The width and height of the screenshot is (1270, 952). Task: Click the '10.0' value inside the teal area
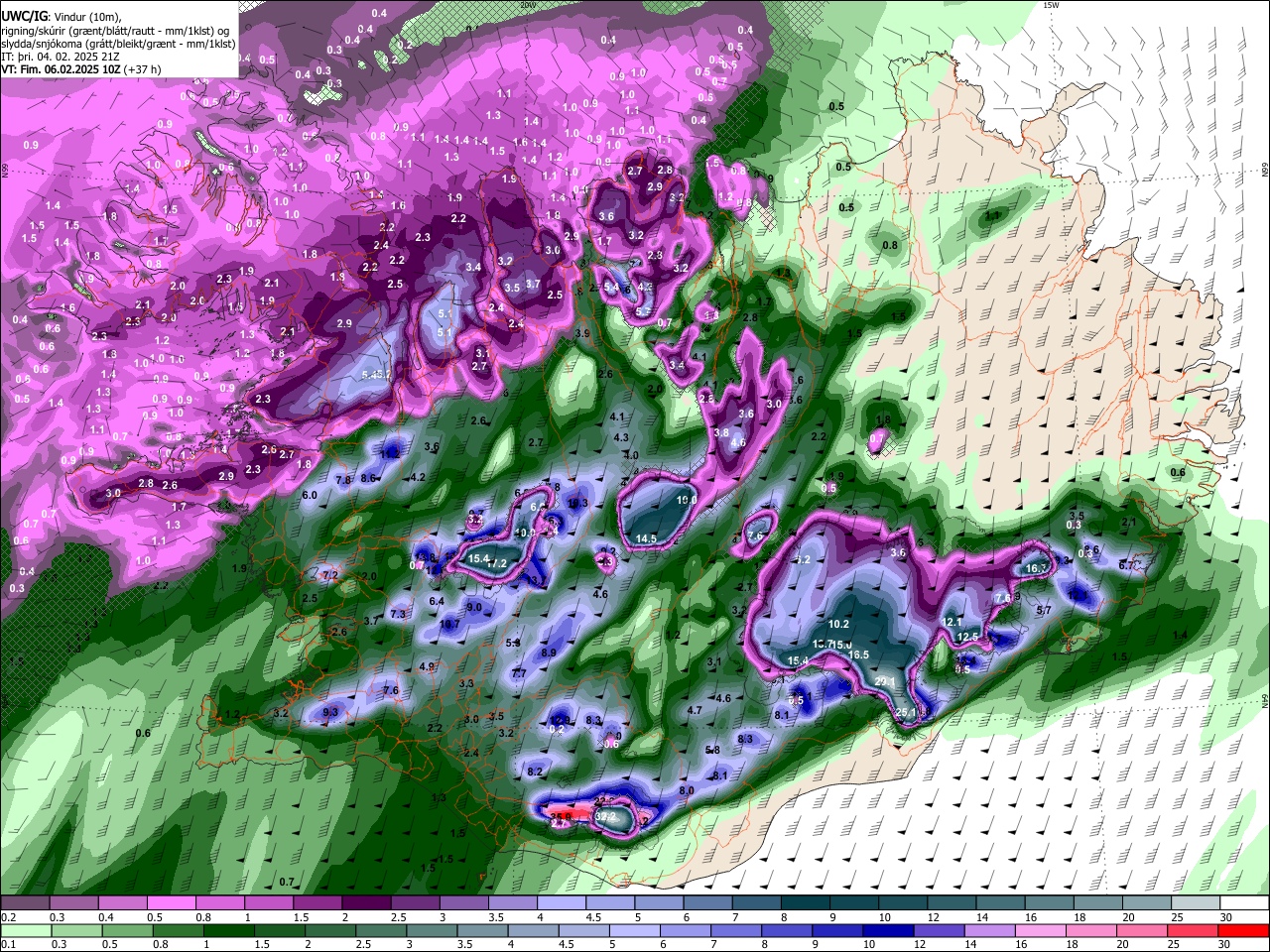tap(686, 501)
